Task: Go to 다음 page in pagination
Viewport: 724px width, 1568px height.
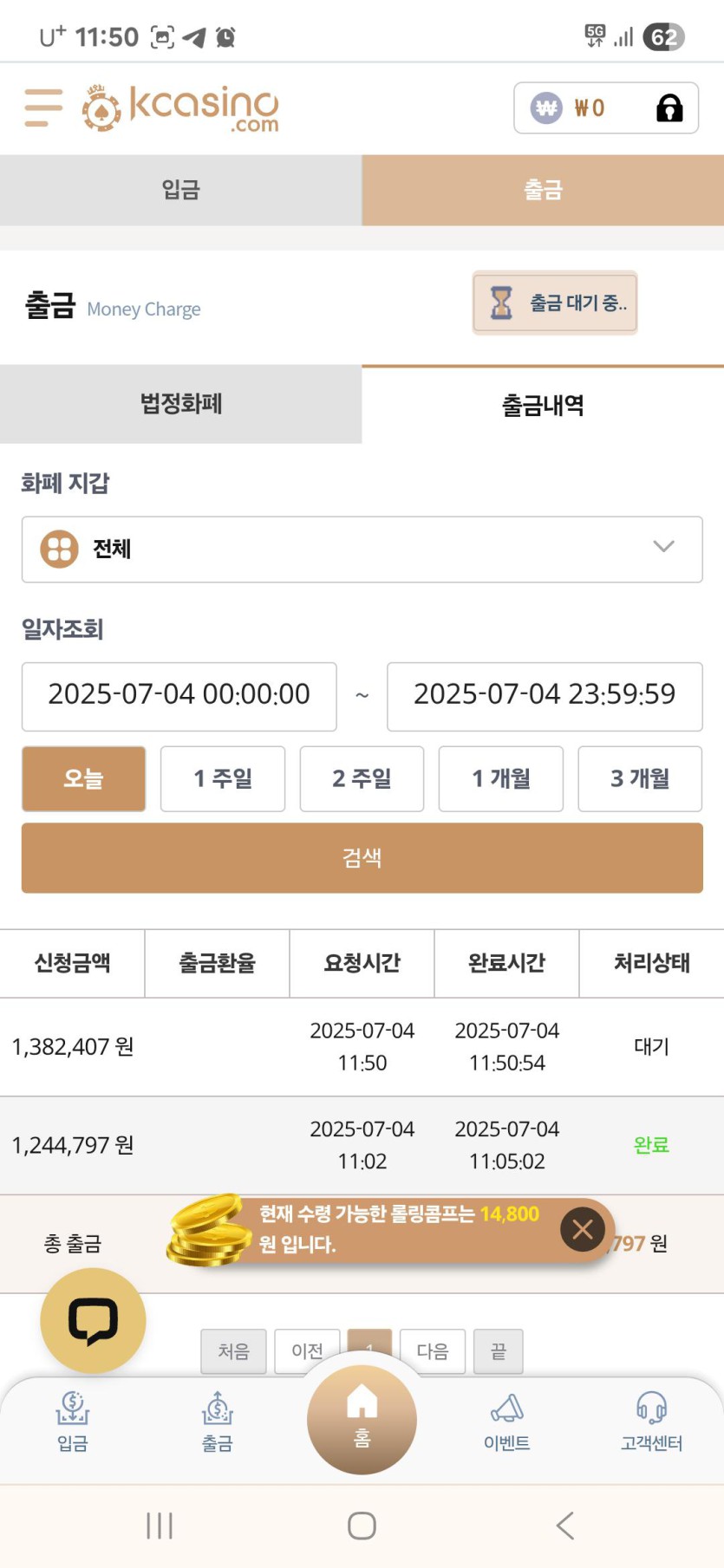Action: point(433,1351)
